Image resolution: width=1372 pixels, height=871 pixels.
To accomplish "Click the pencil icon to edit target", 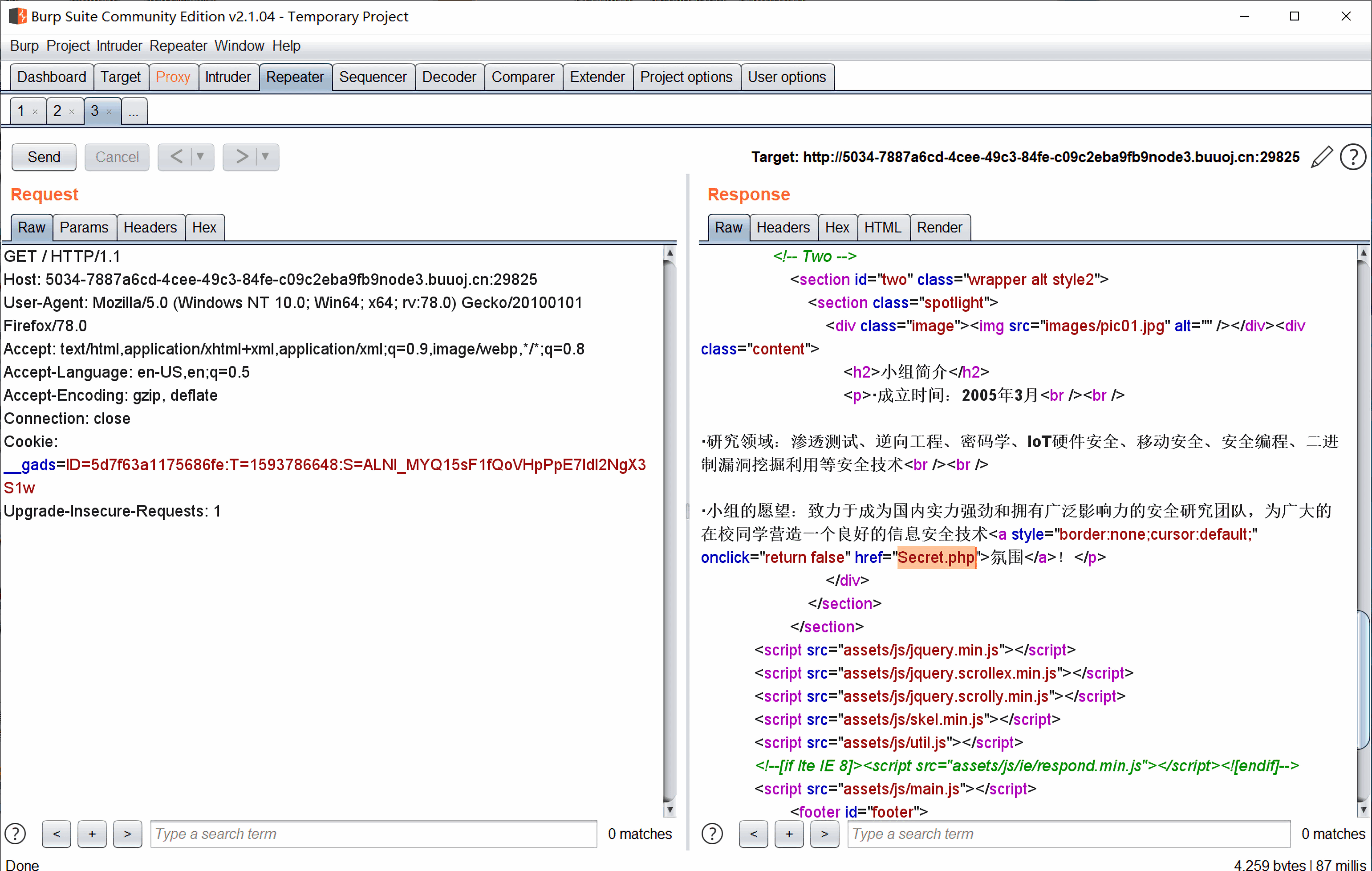I will (x=1322, y=157).
